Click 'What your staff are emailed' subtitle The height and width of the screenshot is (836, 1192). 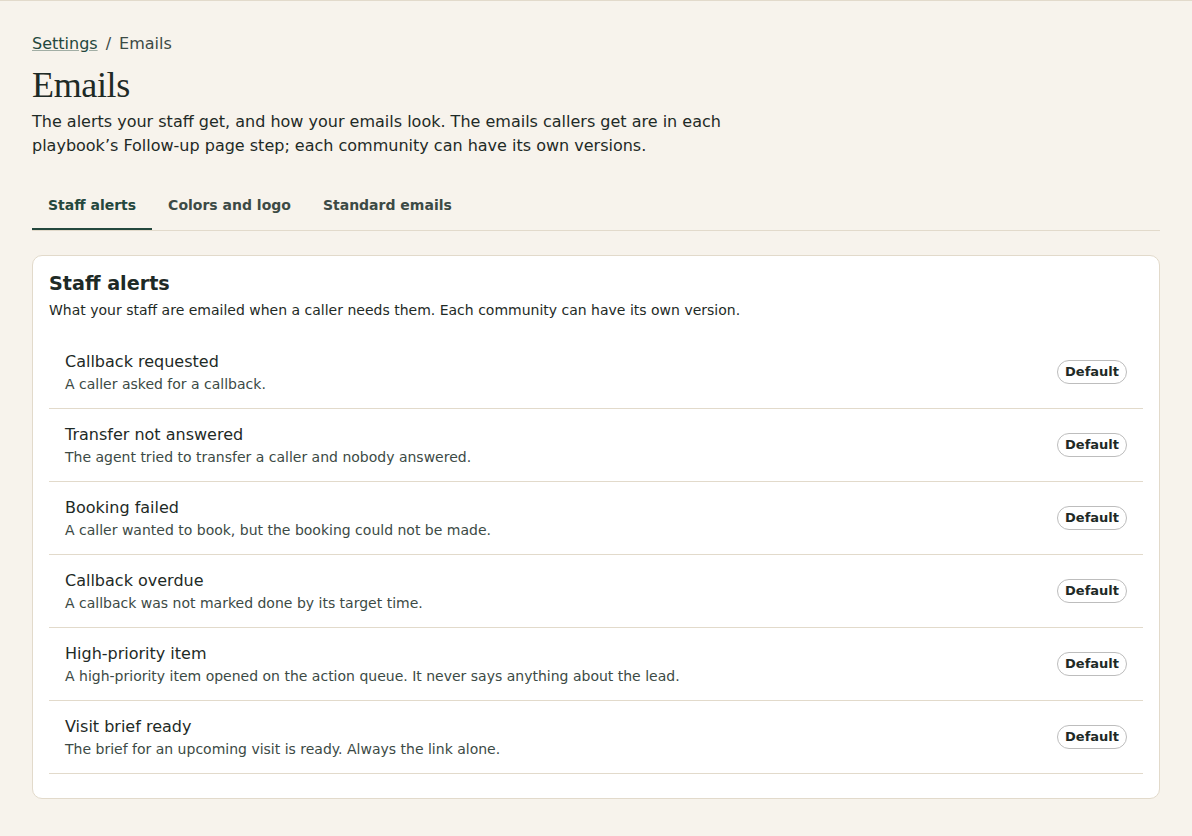pos(394,310)
